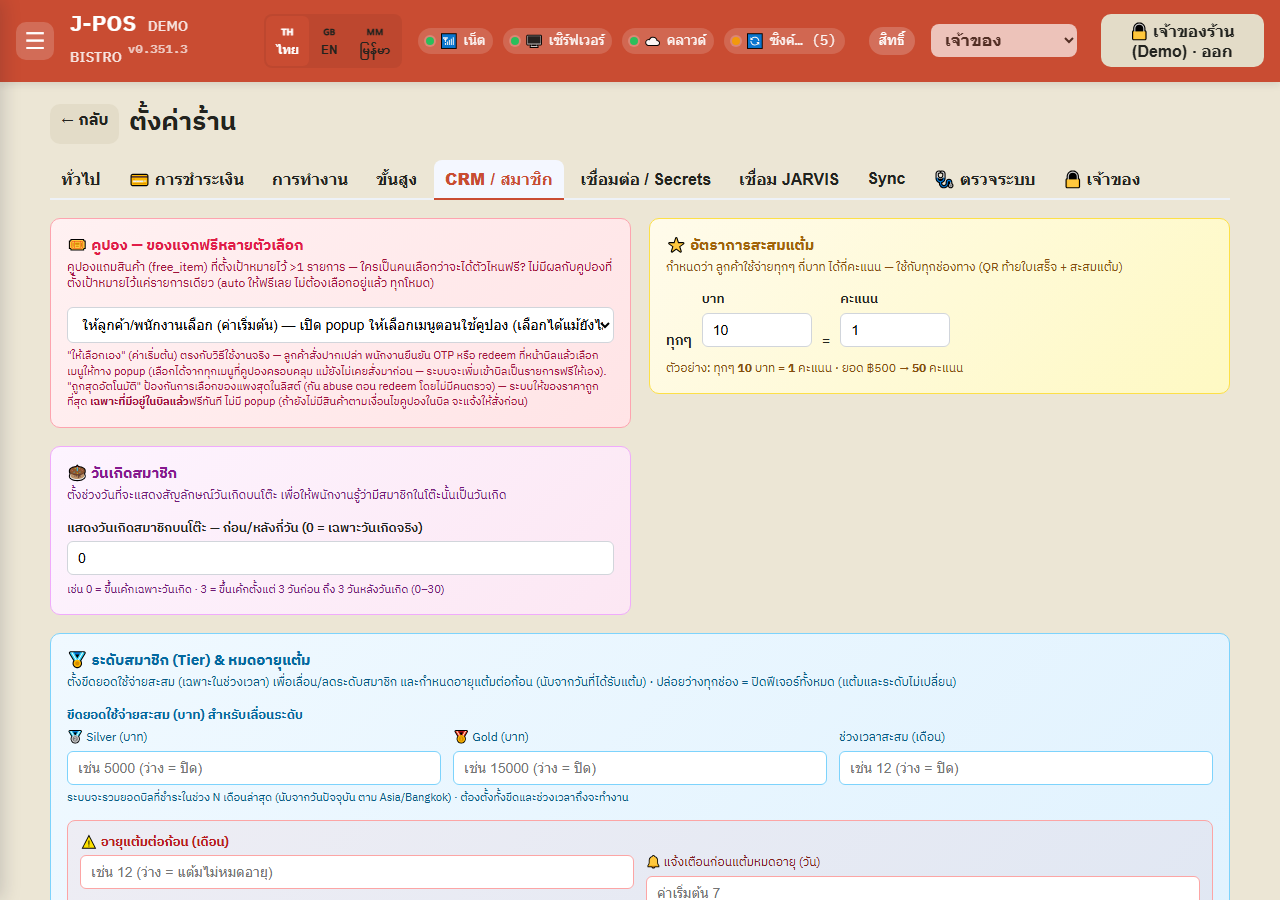The height and width of the screenshot is (900, 1280).
Task: Click the cloud status indicator คลาวด์
Action: click(667, 41)
